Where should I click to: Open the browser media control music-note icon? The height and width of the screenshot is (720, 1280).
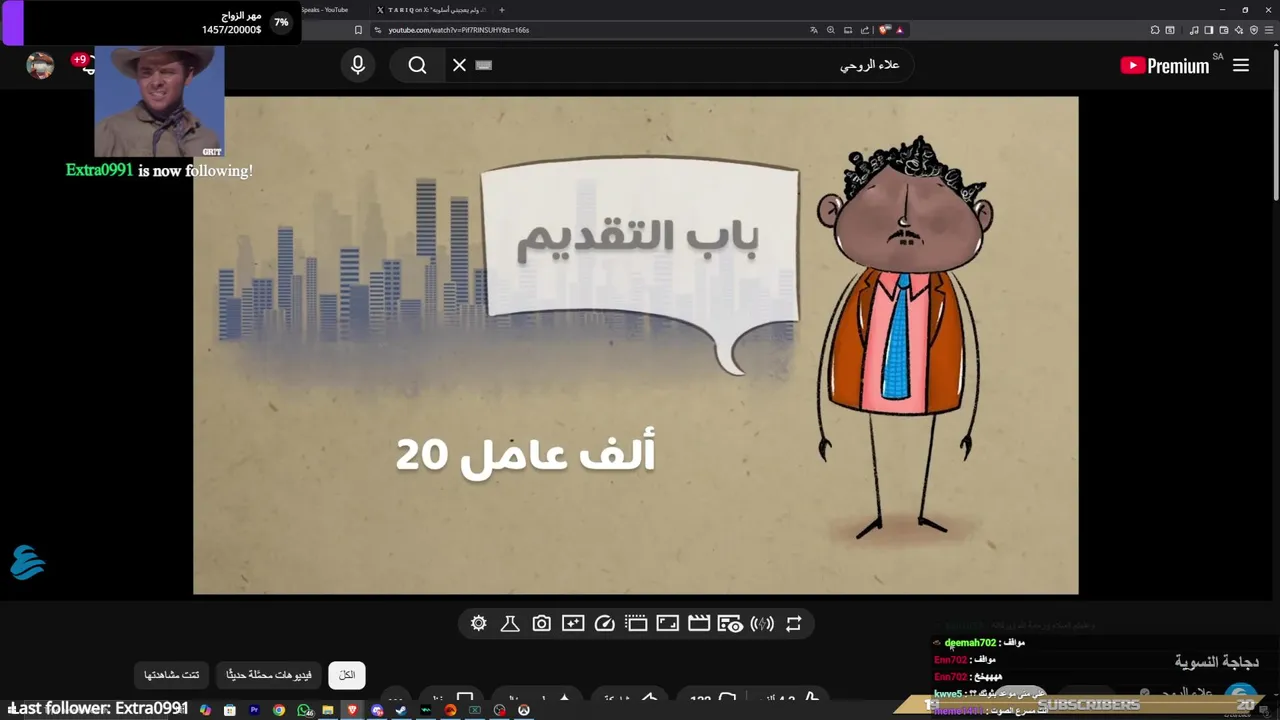pyautogui.click(x=1194, y=30)
